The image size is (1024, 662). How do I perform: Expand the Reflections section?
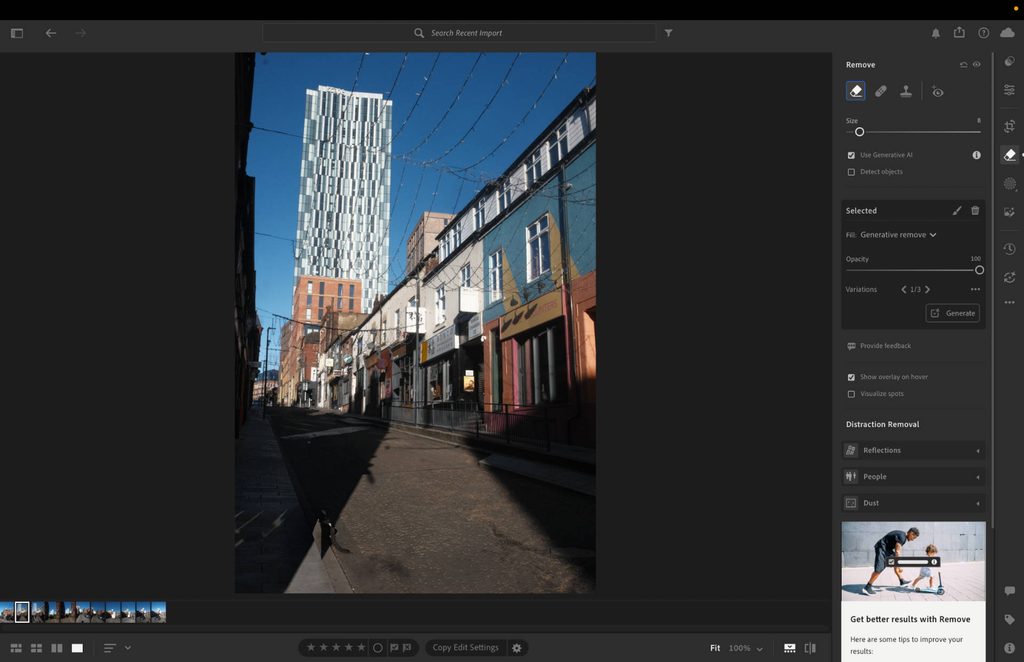[914, 450]
